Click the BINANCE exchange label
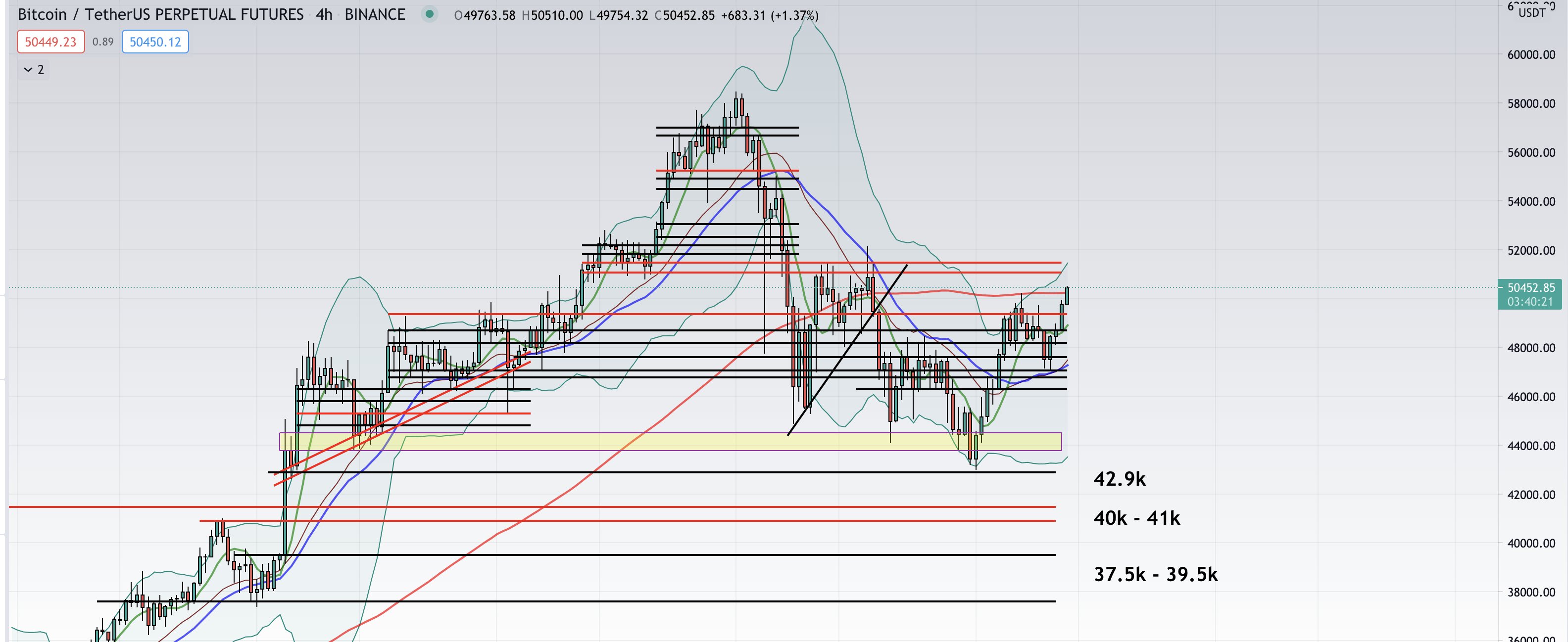 375,15
